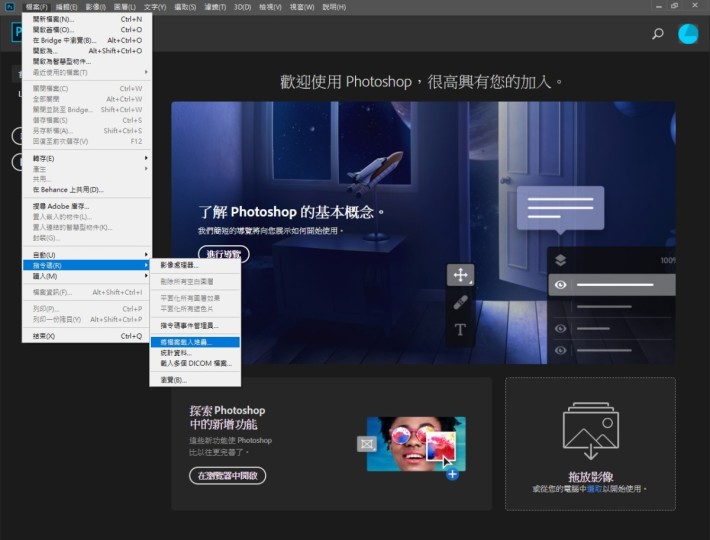710x540 pixels.
Task: Choose highlighted 將檔案載入堆疊 entry
Action: 195,342
